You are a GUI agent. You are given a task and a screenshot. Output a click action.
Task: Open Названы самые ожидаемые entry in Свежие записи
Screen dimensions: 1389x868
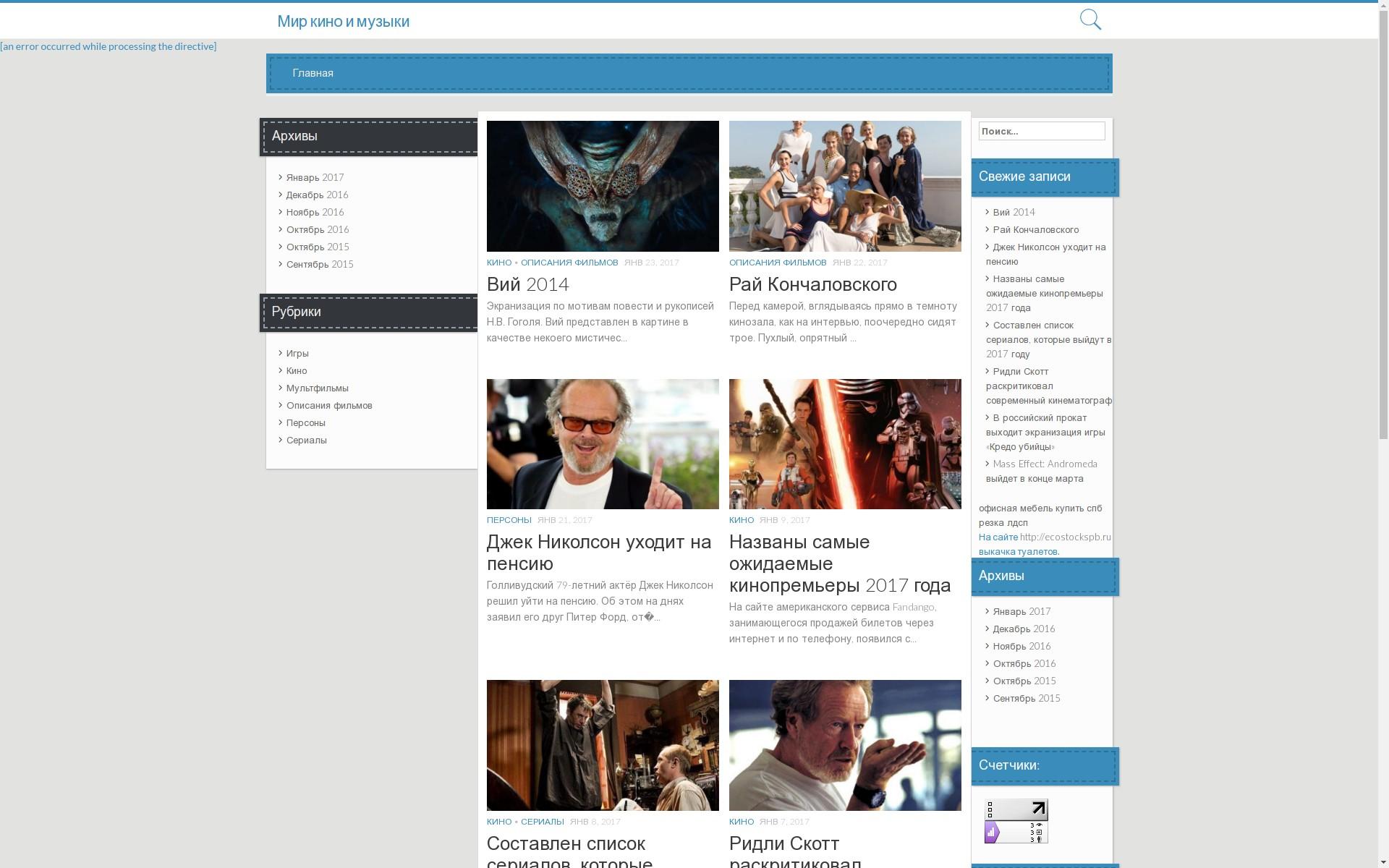point(1045,293)
